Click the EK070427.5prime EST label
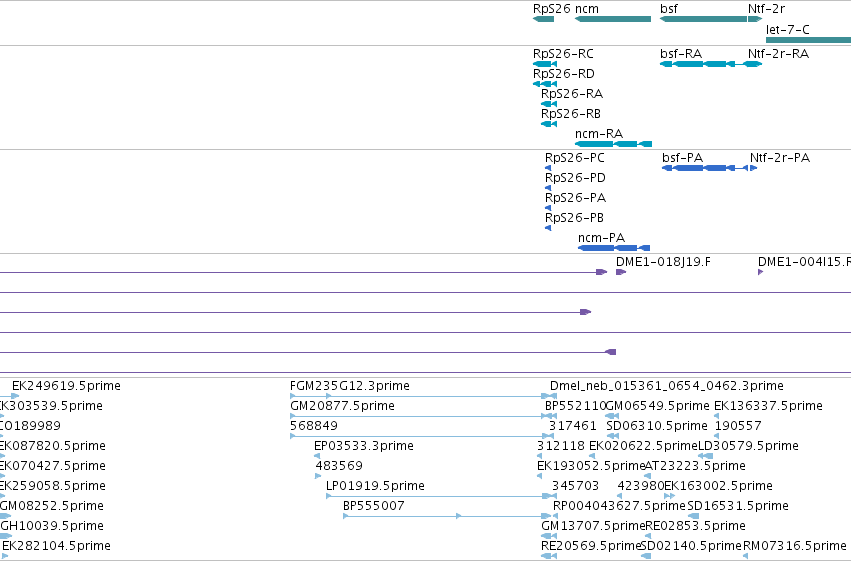This screenshot has width=851, height=561. click(x=53, y=466)
